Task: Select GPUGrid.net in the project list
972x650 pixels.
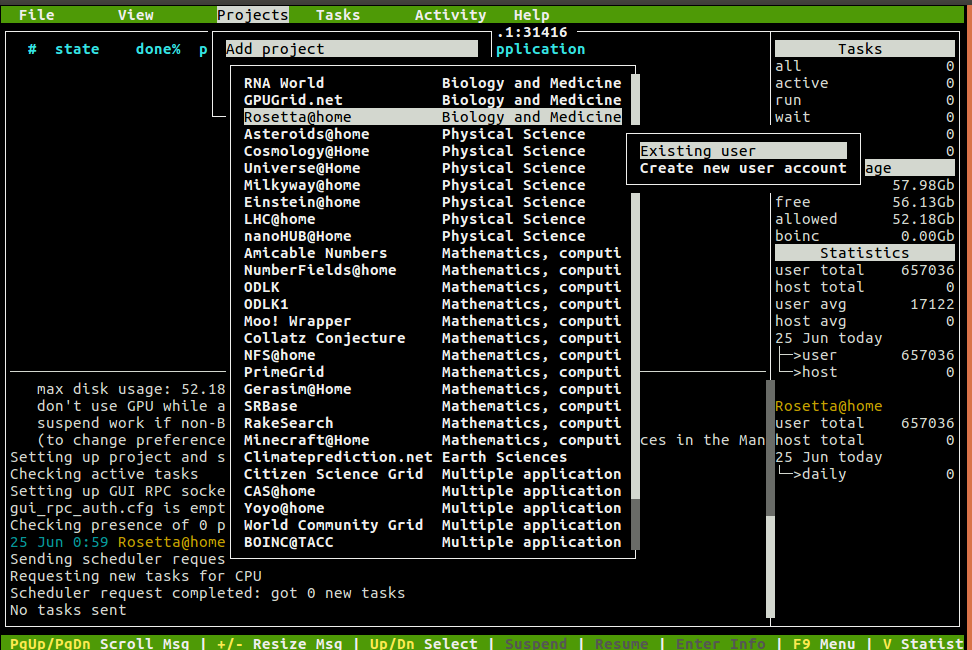Action: click(433, 100)
